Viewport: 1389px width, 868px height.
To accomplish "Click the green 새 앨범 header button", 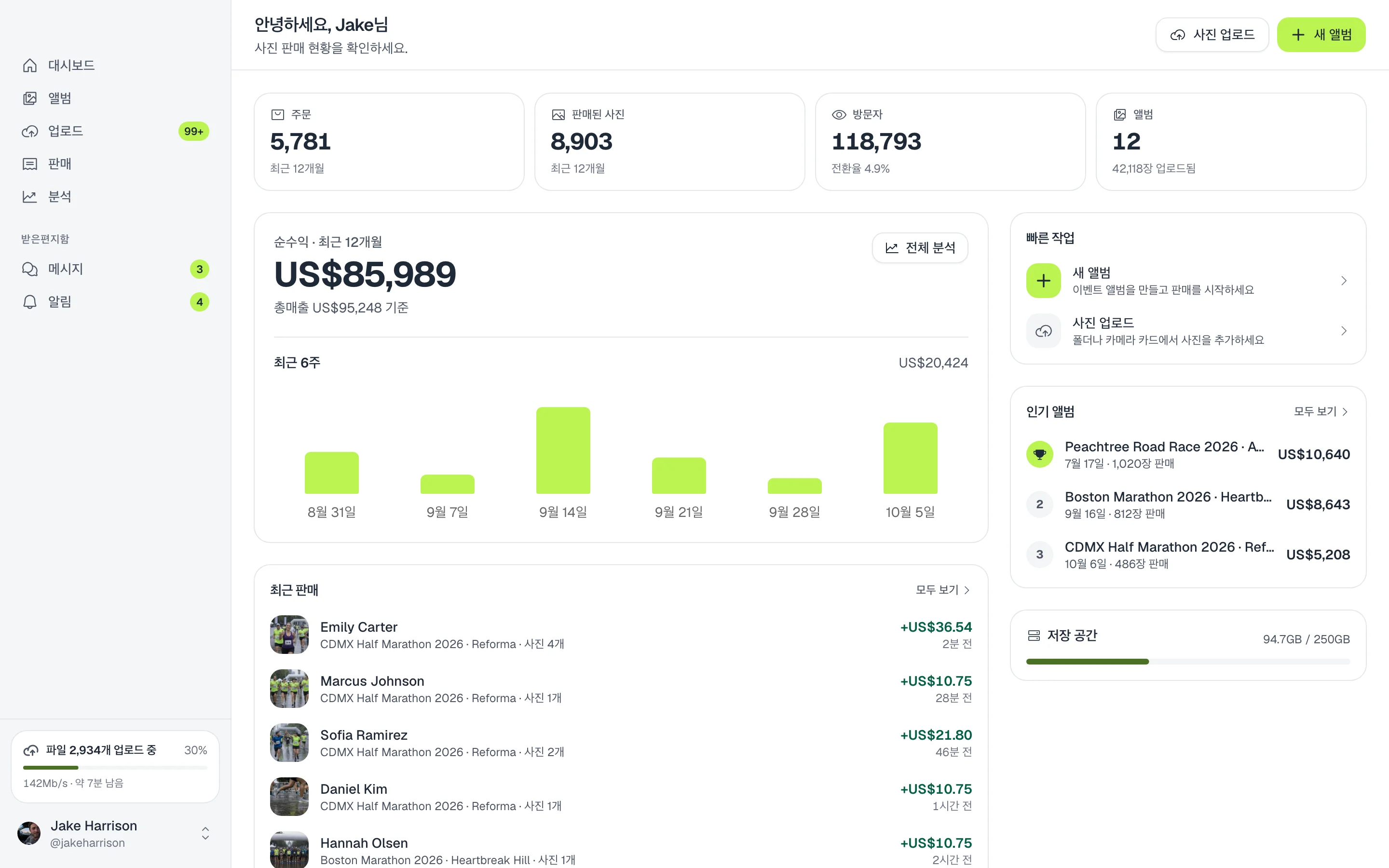I will 1321,34.
